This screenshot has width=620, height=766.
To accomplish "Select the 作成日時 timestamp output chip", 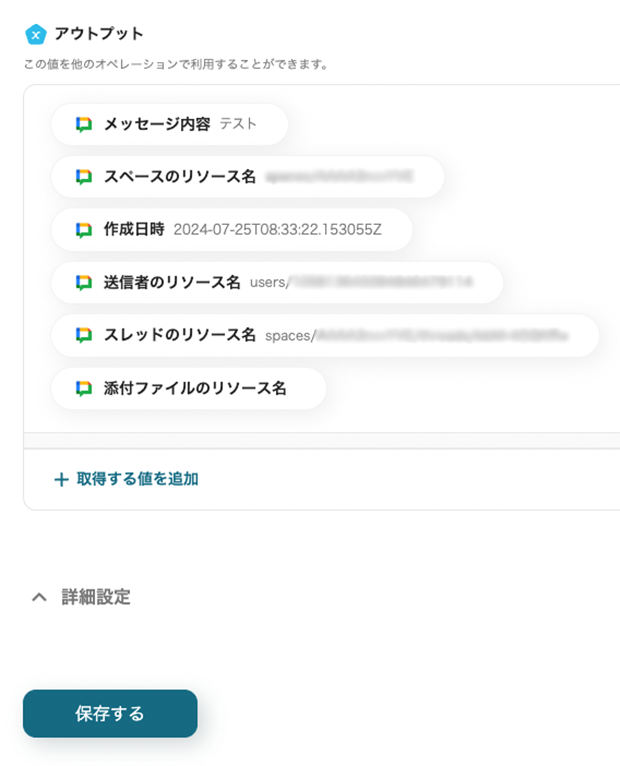I will 232,230.
